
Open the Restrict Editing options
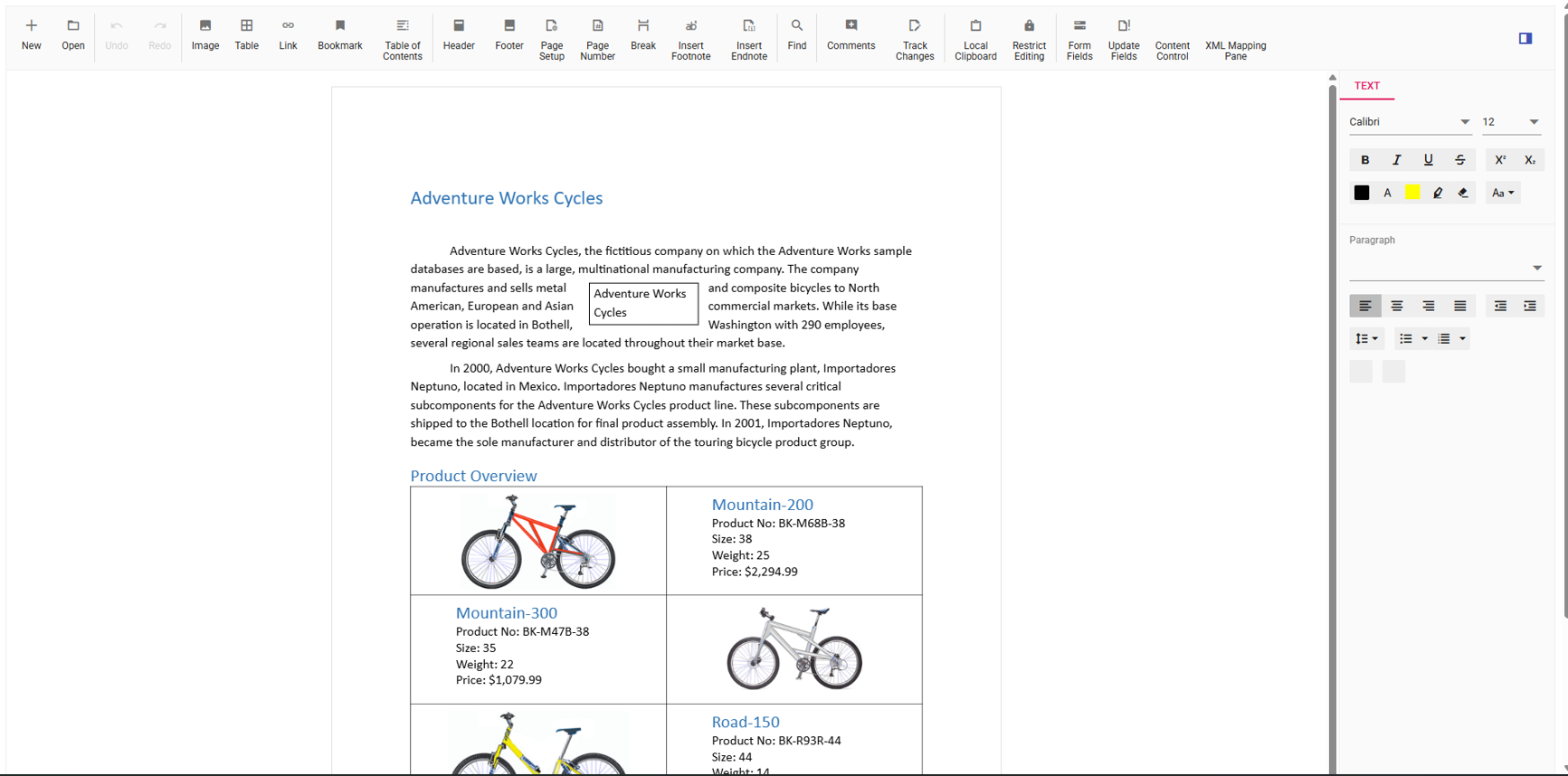click(x=1029, y=39)
